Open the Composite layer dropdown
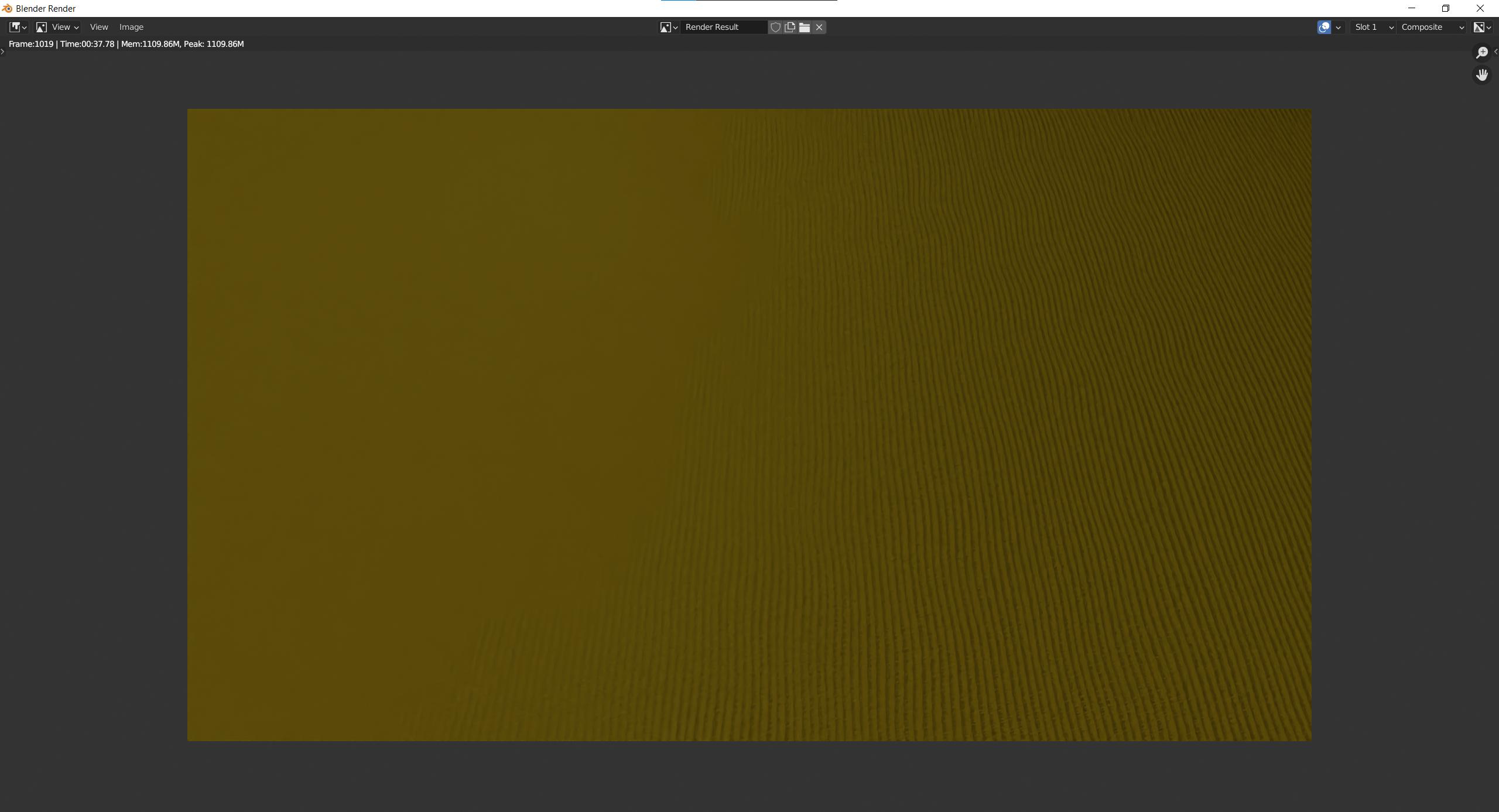Image resolution: width=1499 pixels, height=812 pixels. [1432, 27]
